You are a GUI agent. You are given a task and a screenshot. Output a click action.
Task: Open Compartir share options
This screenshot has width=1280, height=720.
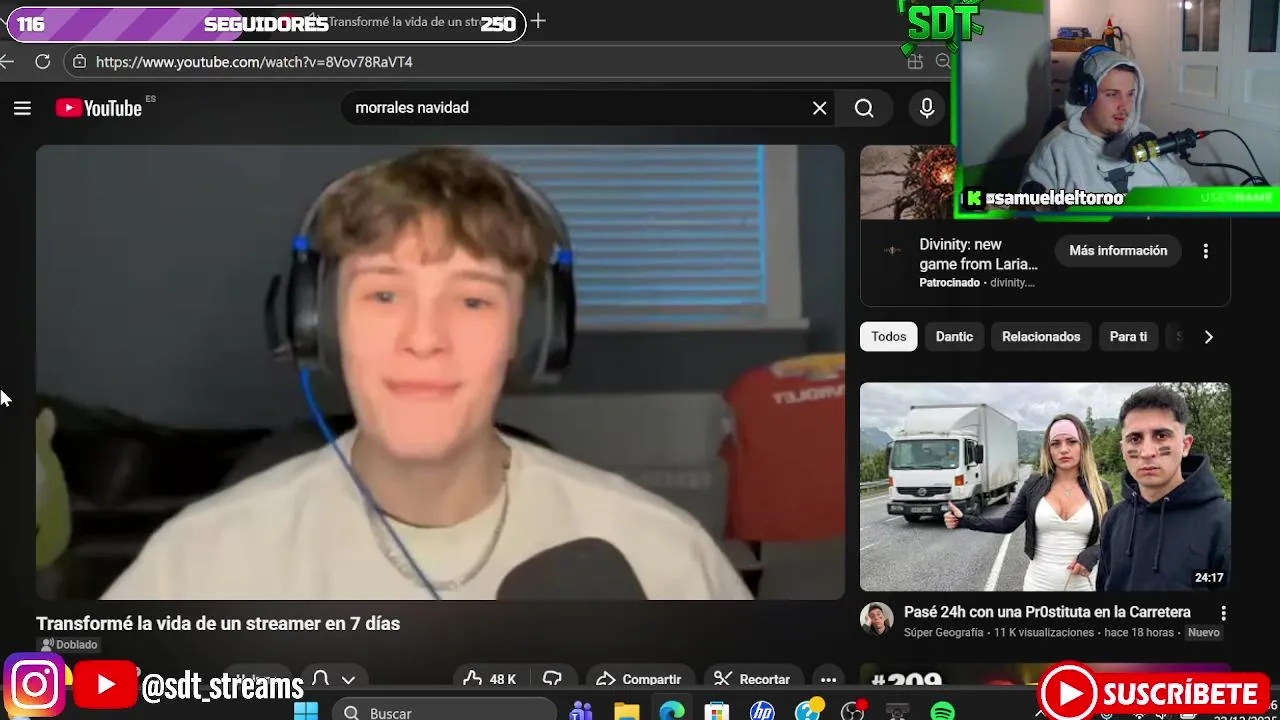click(638, 679)
